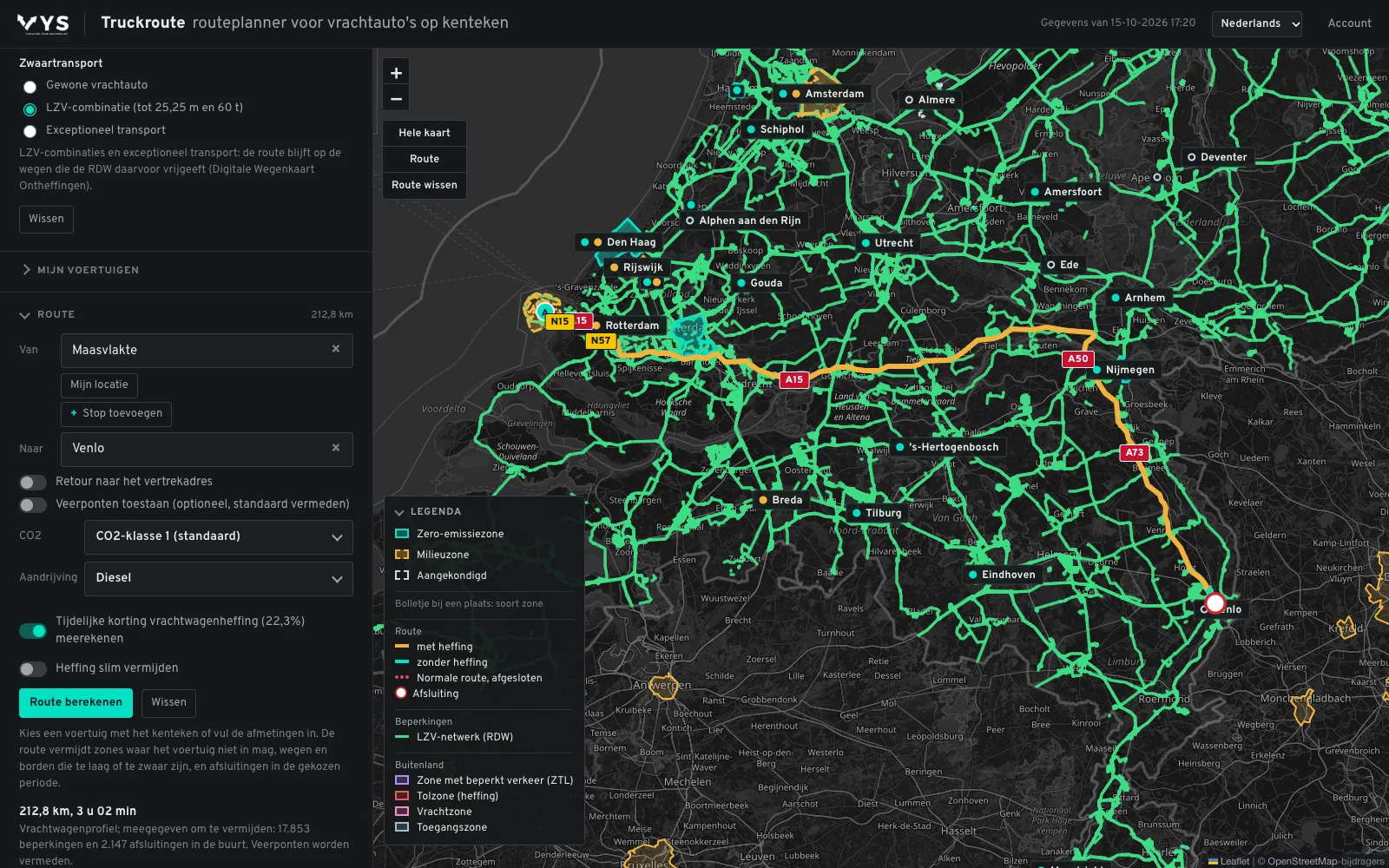
Task: Select Gewone vrachtauto radio option
Action: click(30, 86)
